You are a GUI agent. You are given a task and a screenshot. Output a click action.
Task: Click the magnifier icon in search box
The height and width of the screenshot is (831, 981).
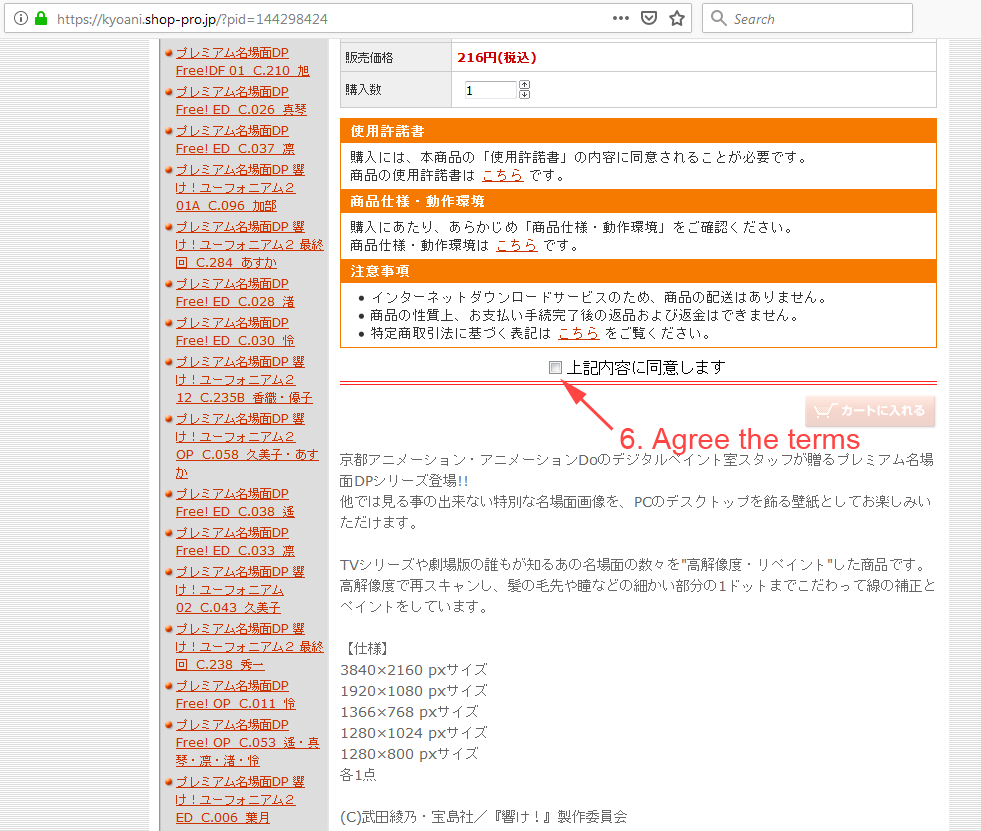[719, 18]
